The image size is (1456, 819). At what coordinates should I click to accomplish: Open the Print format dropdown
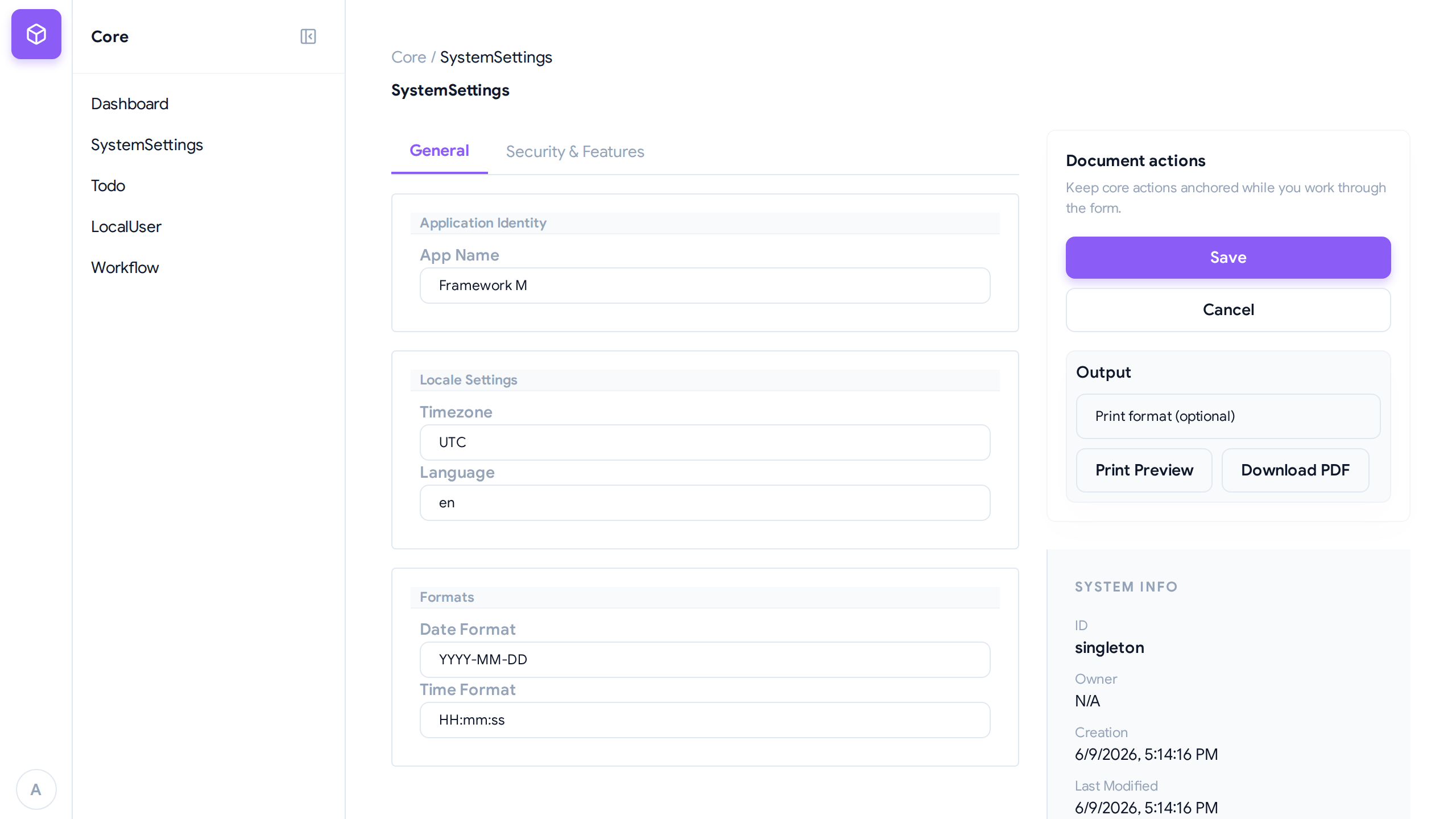point(1228,416)
